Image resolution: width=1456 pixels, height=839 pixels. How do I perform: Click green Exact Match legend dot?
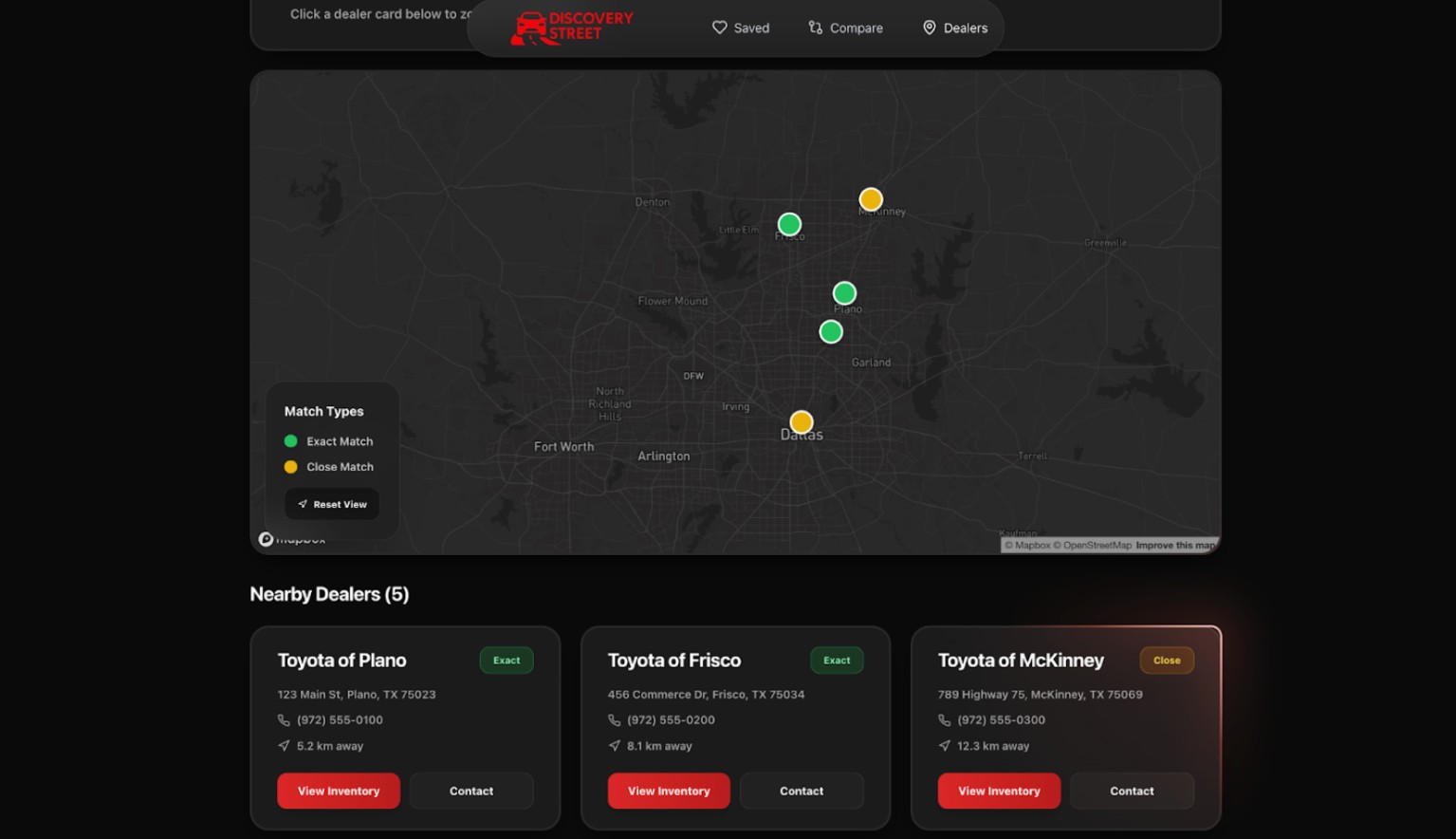291,441
